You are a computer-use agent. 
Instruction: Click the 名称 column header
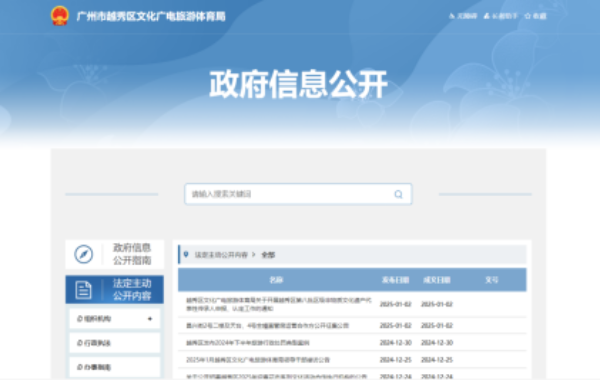(x=276, y=280)
